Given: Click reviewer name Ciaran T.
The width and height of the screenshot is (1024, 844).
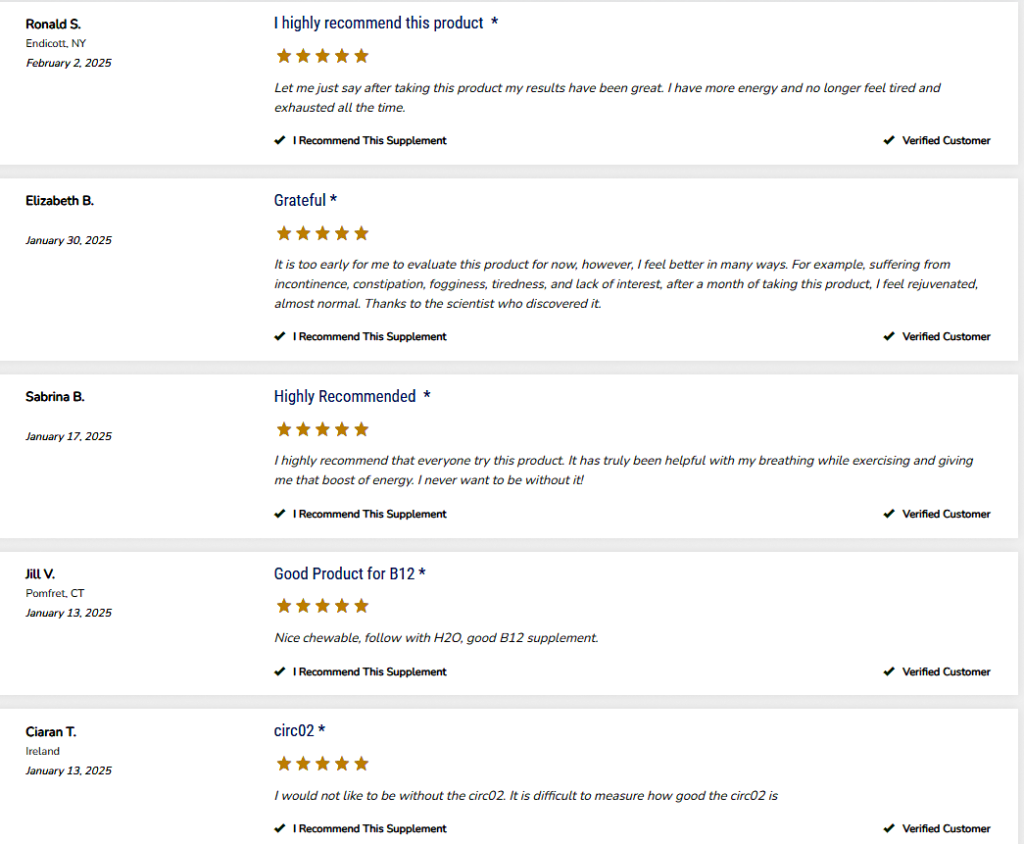Looking at the screenshot, I should [51, 732].
